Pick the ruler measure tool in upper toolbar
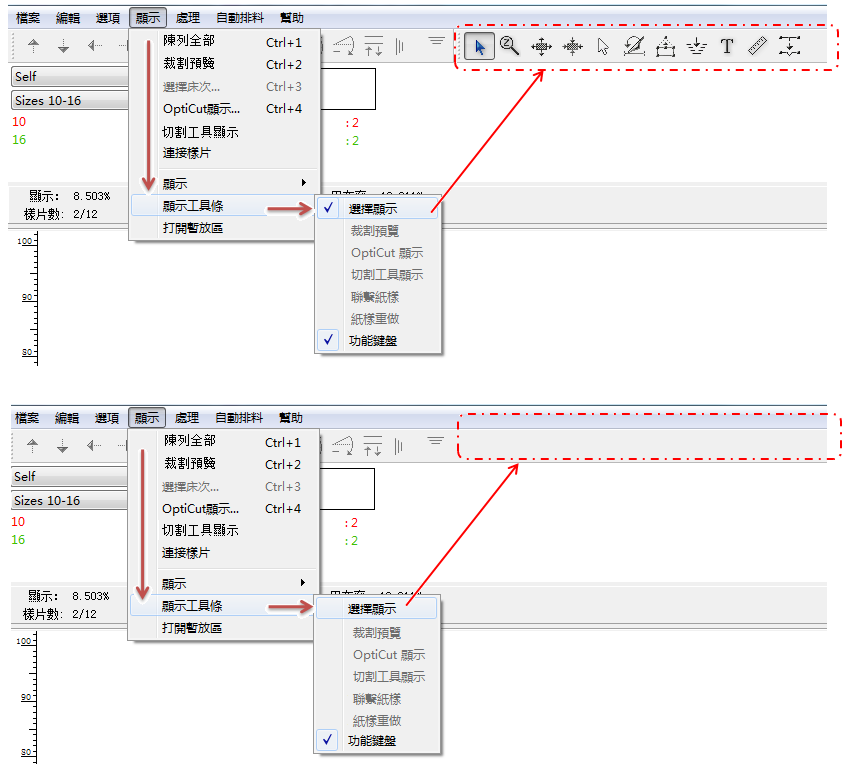854x764 pixels. (758, 46)
